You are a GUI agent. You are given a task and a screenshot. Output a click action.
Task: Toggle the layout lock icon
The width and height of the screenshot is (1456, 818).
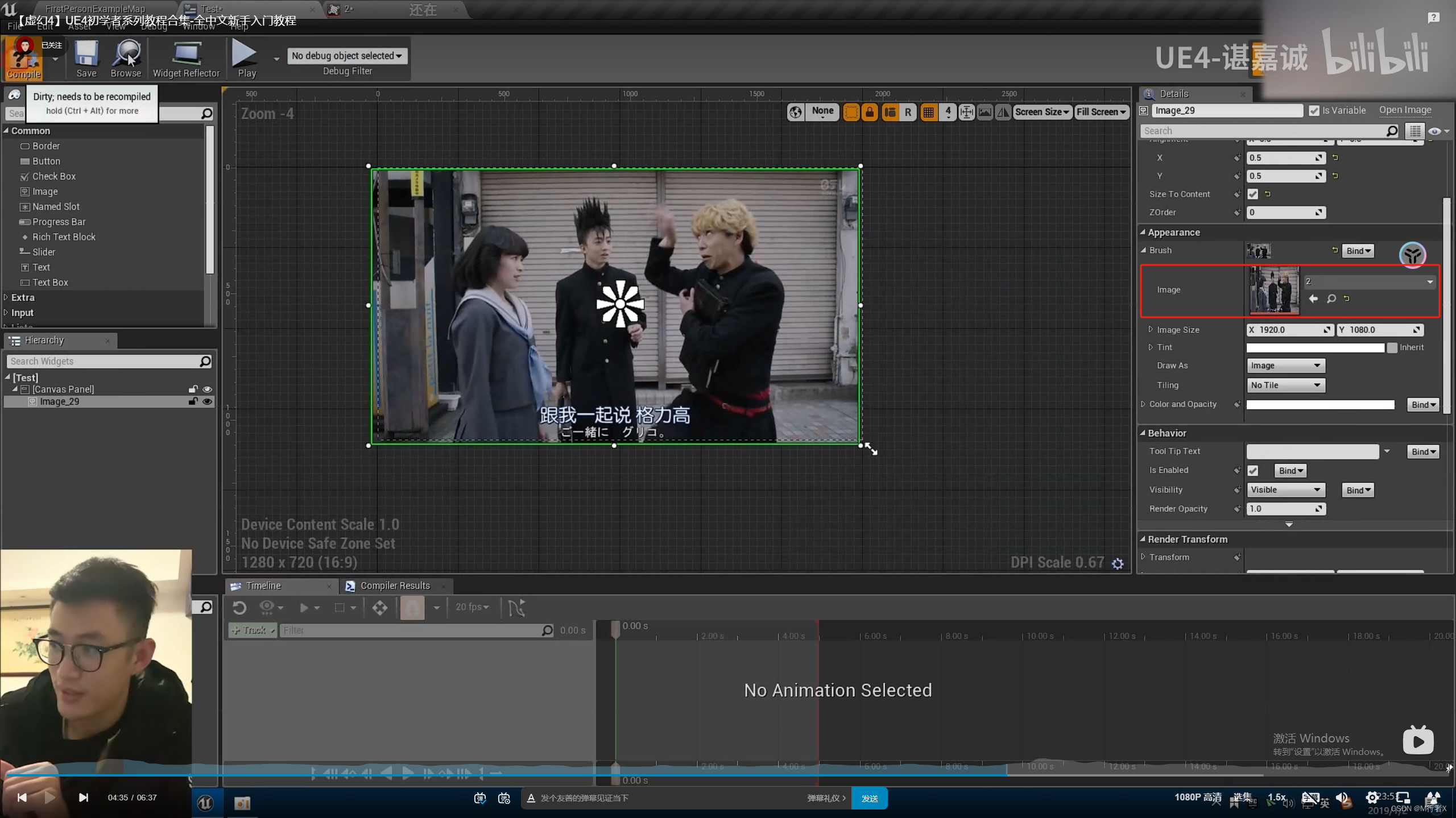tap(870, 112)
